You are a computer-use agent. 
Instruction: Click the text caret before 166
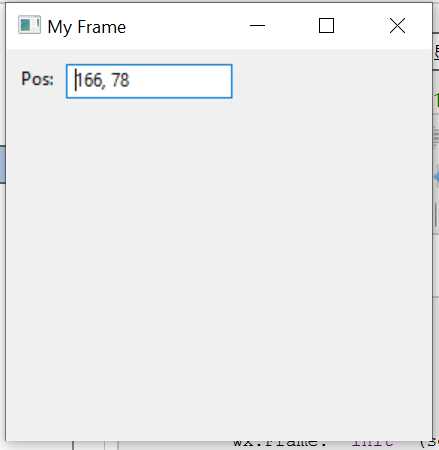(76, 80)
